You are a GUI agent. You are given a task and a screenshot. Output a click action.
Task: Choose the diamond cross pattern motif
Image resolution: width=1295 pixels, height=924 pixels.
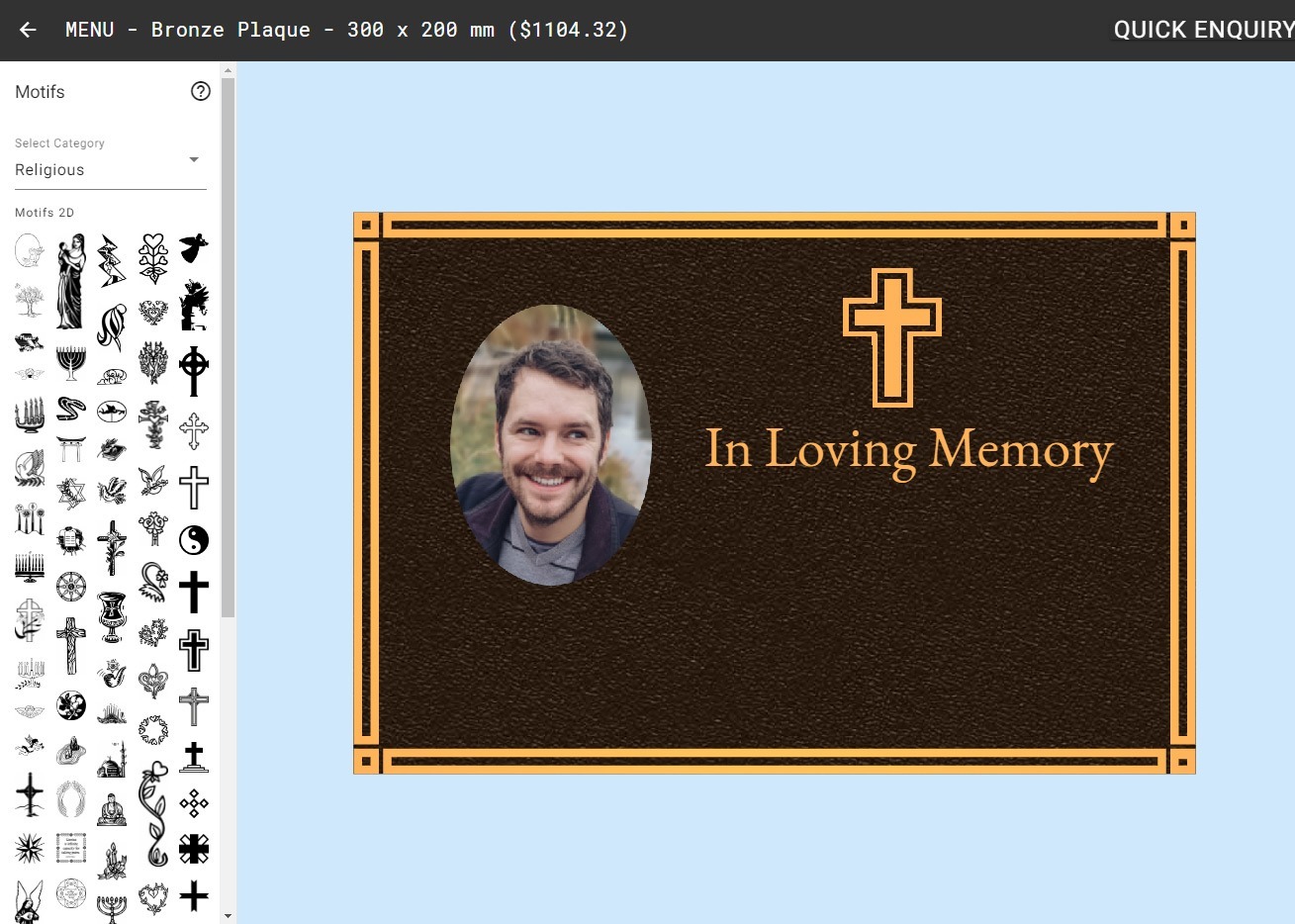click(x=194, y=803)
